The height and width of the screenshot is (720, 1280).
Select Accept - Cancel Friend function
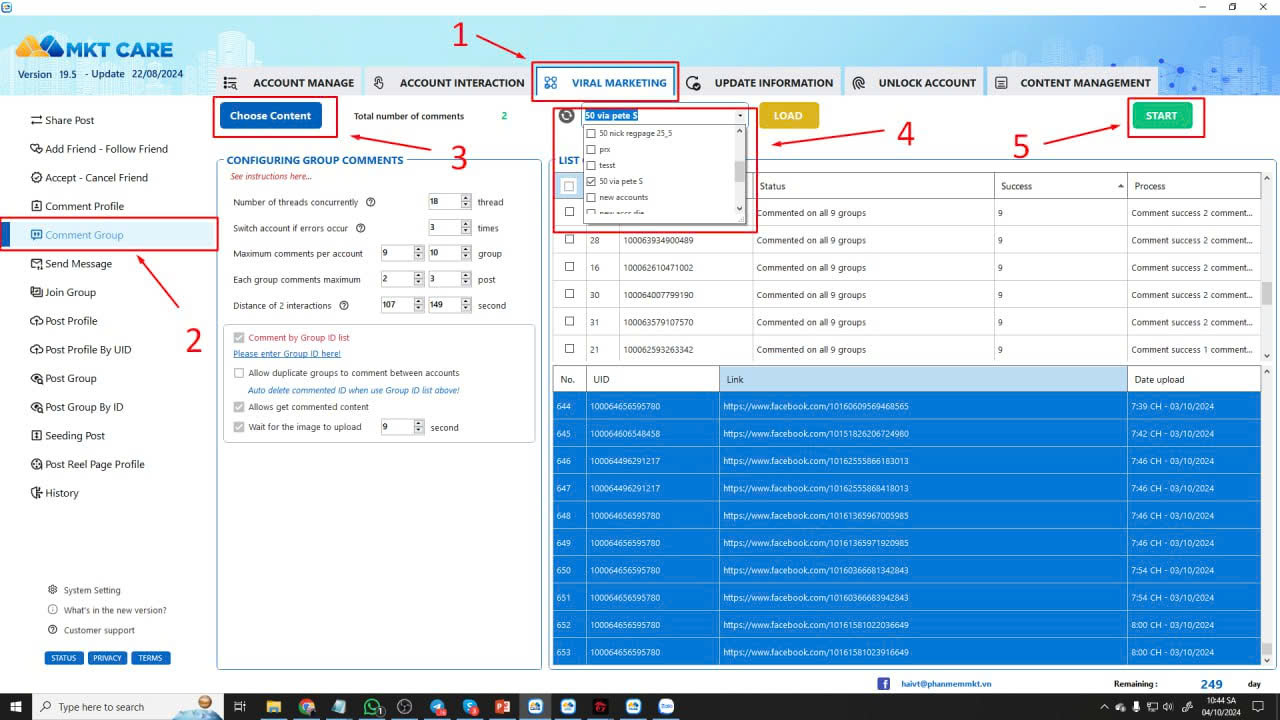[95, 177]
